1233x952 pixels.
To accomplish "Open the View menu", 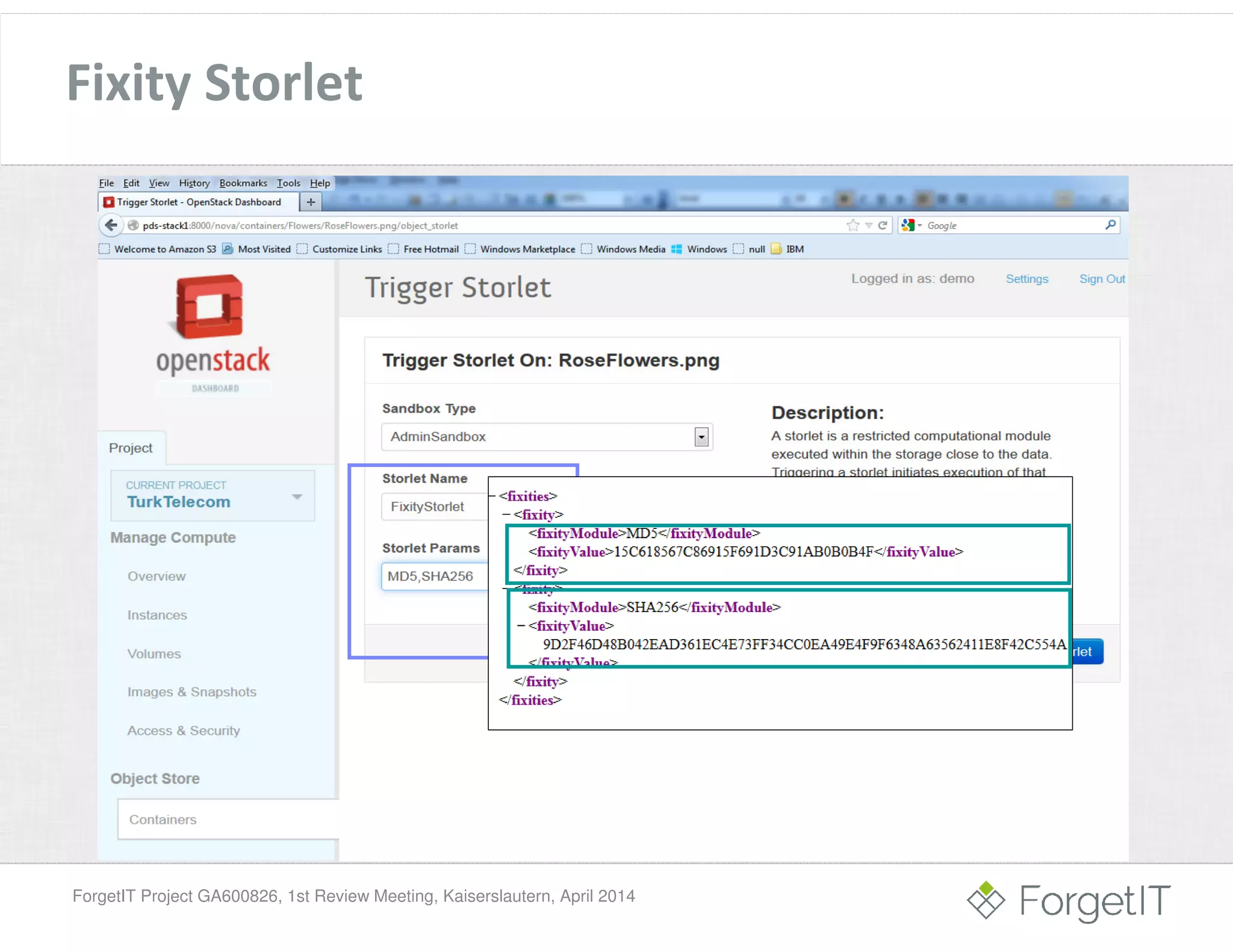I will [159, 183].
